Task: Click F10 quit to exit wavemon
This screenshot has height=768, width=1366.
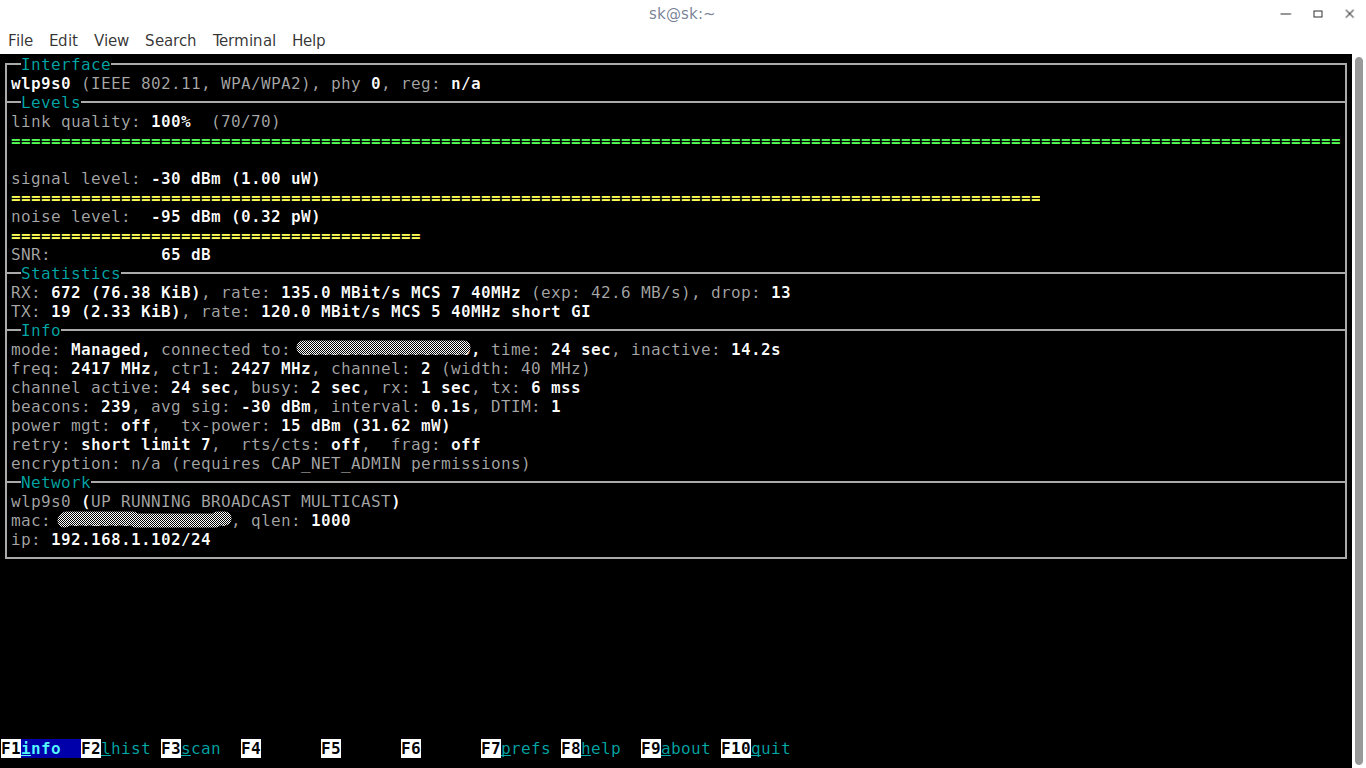Action: click(x=756, y=748)
